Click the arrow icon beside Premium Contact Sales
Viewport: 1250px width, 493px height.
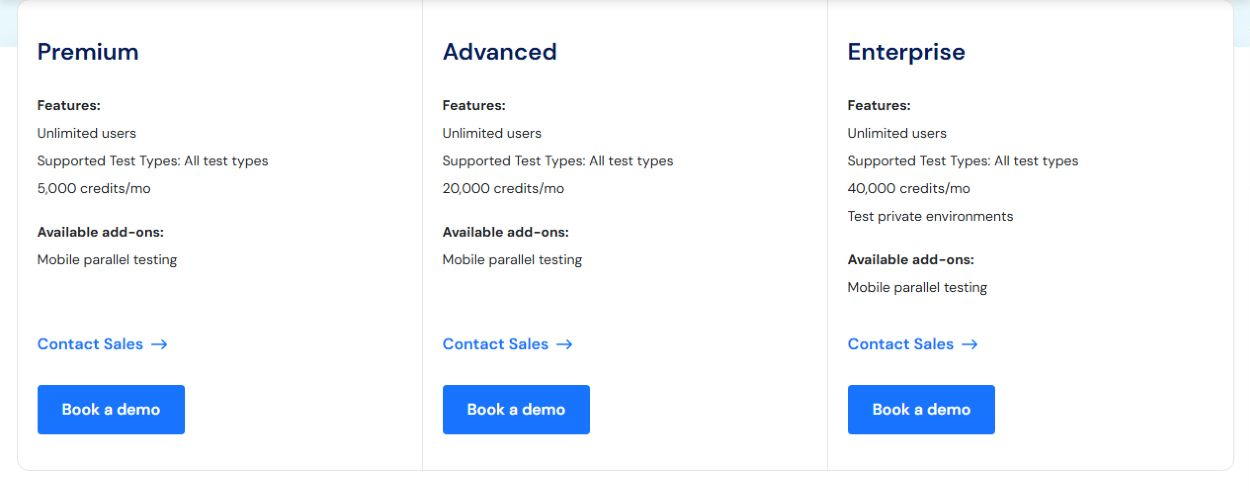coord(159,344)
